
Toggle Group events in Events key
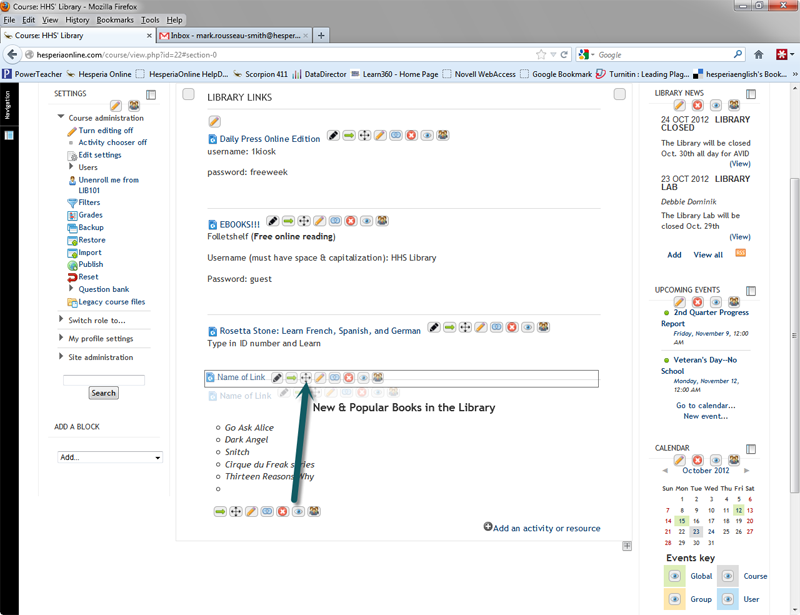tap(674, 599)
